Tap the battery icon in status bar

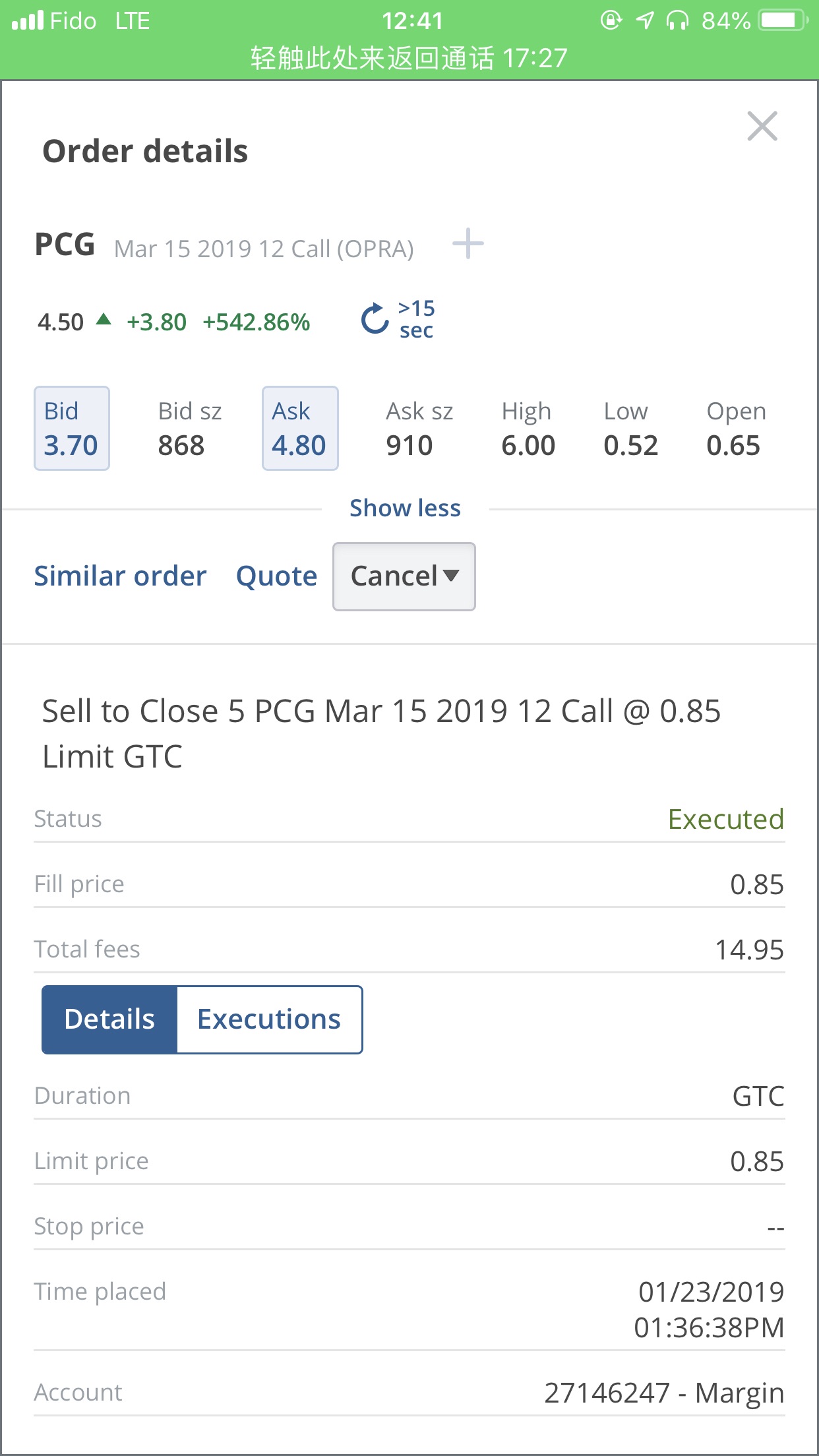782,20
